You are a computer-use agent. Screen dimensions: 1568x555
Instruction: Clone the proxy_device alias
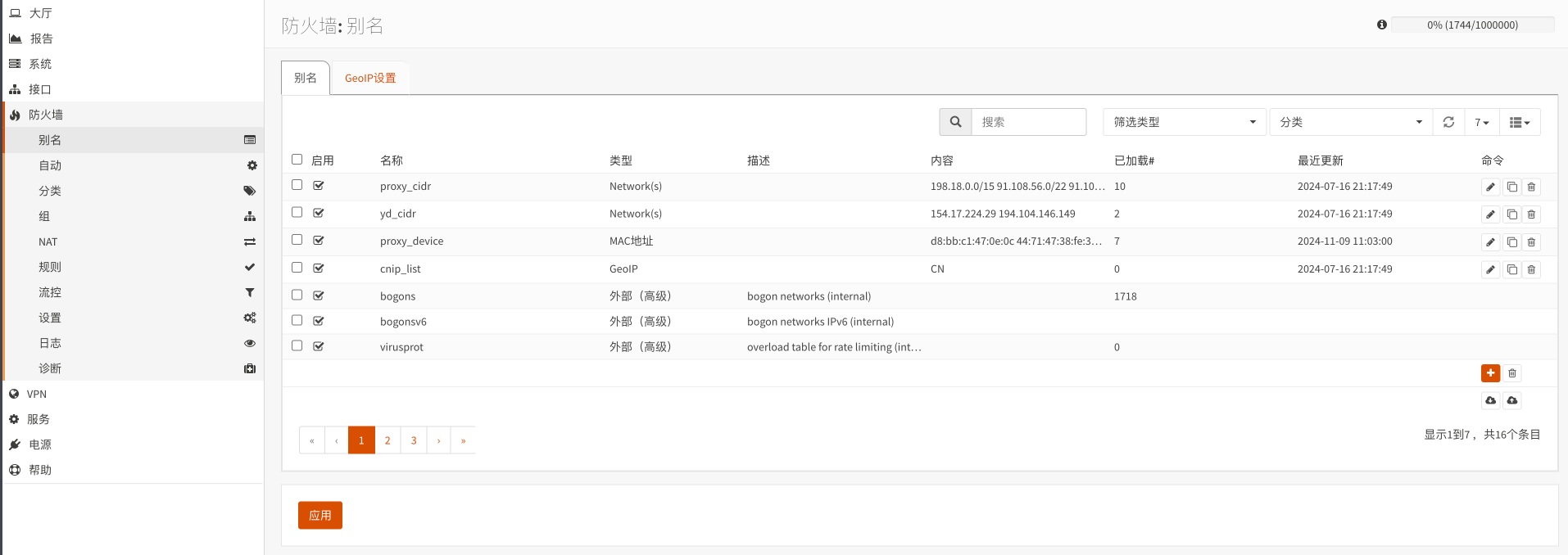(1511, 242)
